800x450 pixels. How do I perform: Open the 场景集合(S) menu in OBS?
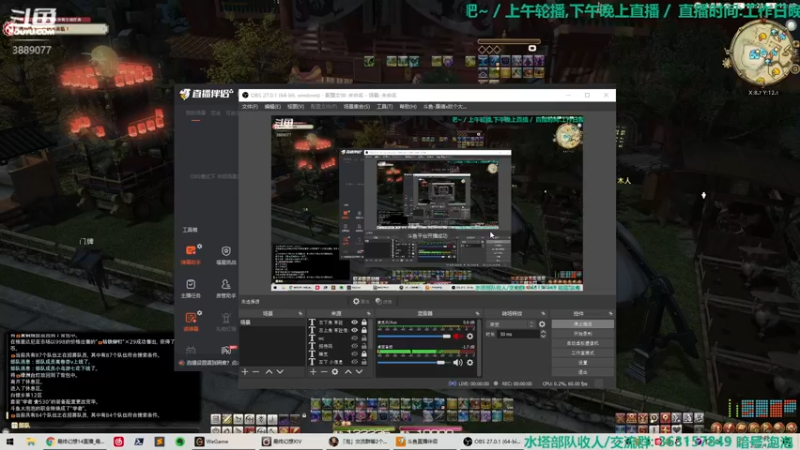357,107
